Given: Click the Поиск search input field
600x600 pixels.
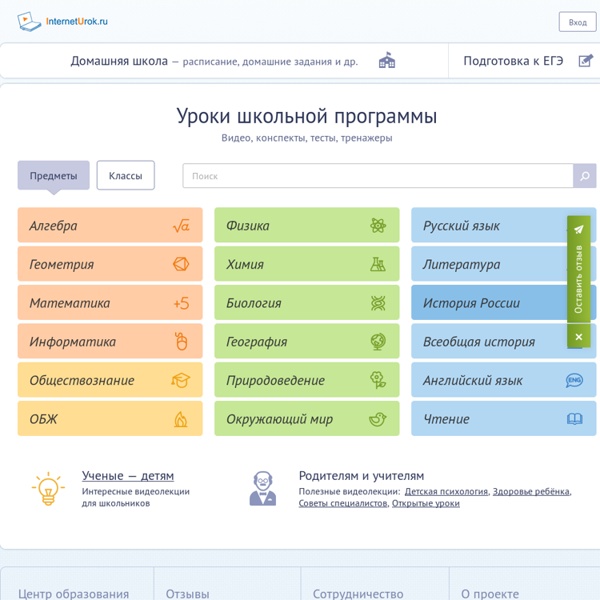Looking at the screenshot, I should tap(376, 176).
